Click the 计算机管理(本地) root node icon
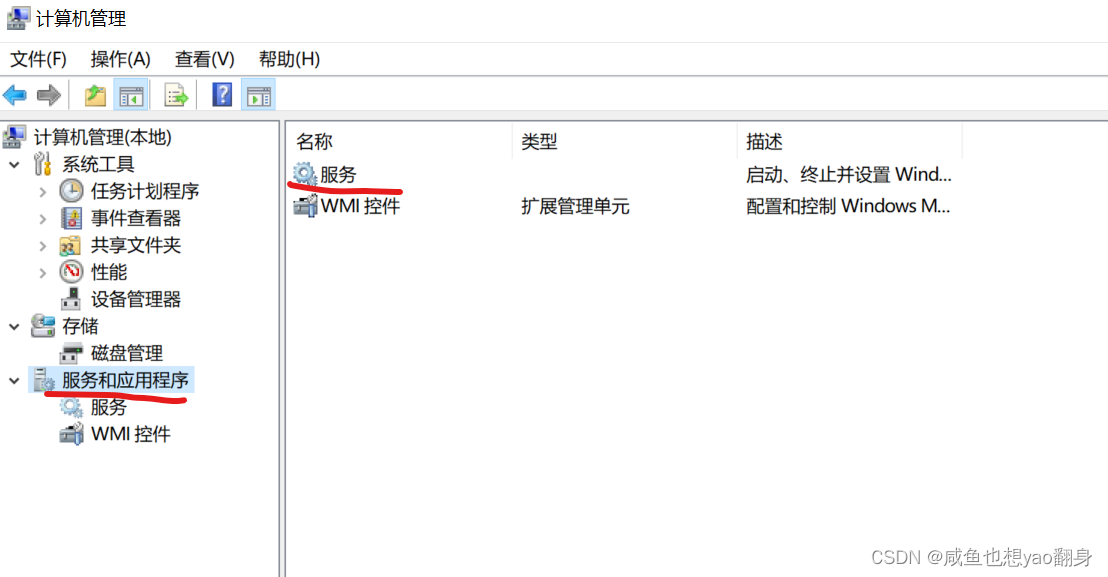The height and width of the screenshot is (577, 1108). 15,137
